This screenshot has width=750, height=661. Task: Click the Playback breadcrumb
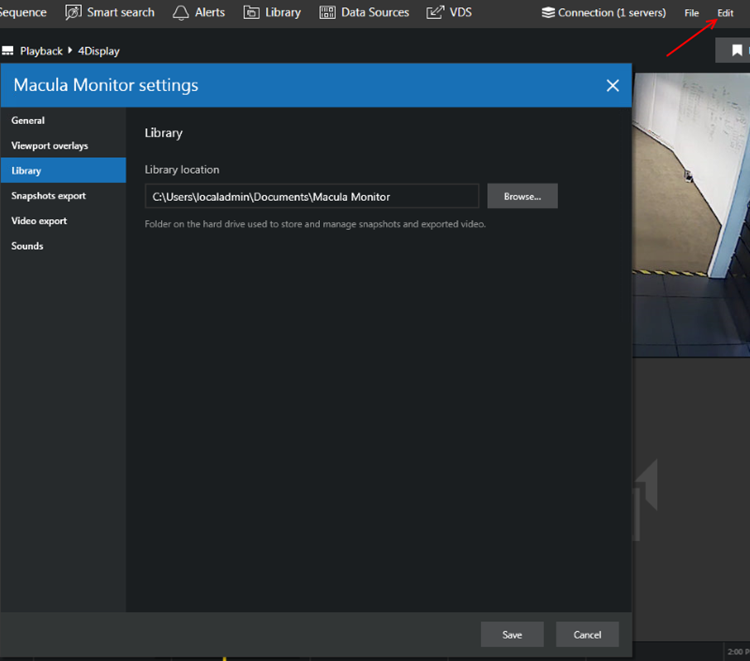click(x=41, y=51)
